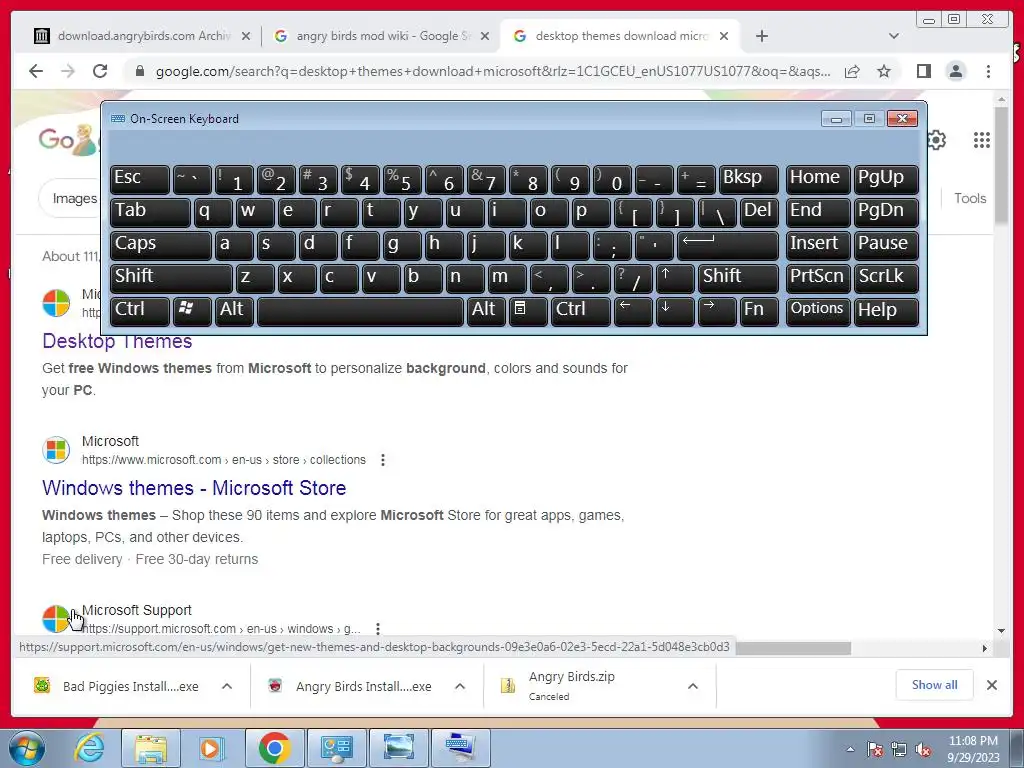This screenshot has width=1024, height=768.
Task: Click the left arrow key on keyboard
Action: click(633, 311)
